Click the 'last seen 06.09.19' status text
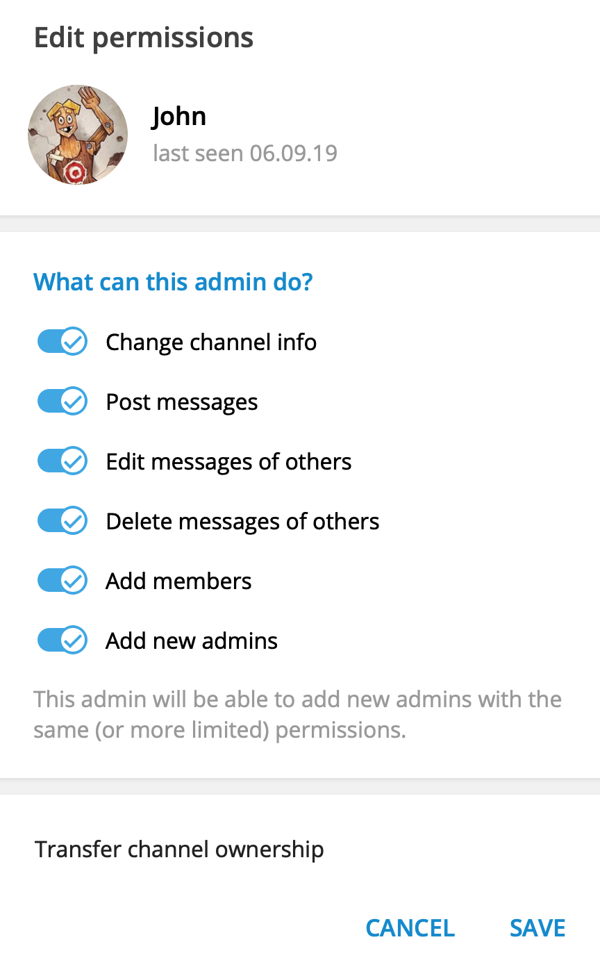Image resolution: width=600 pixels, height=967 pixels. 244,154
